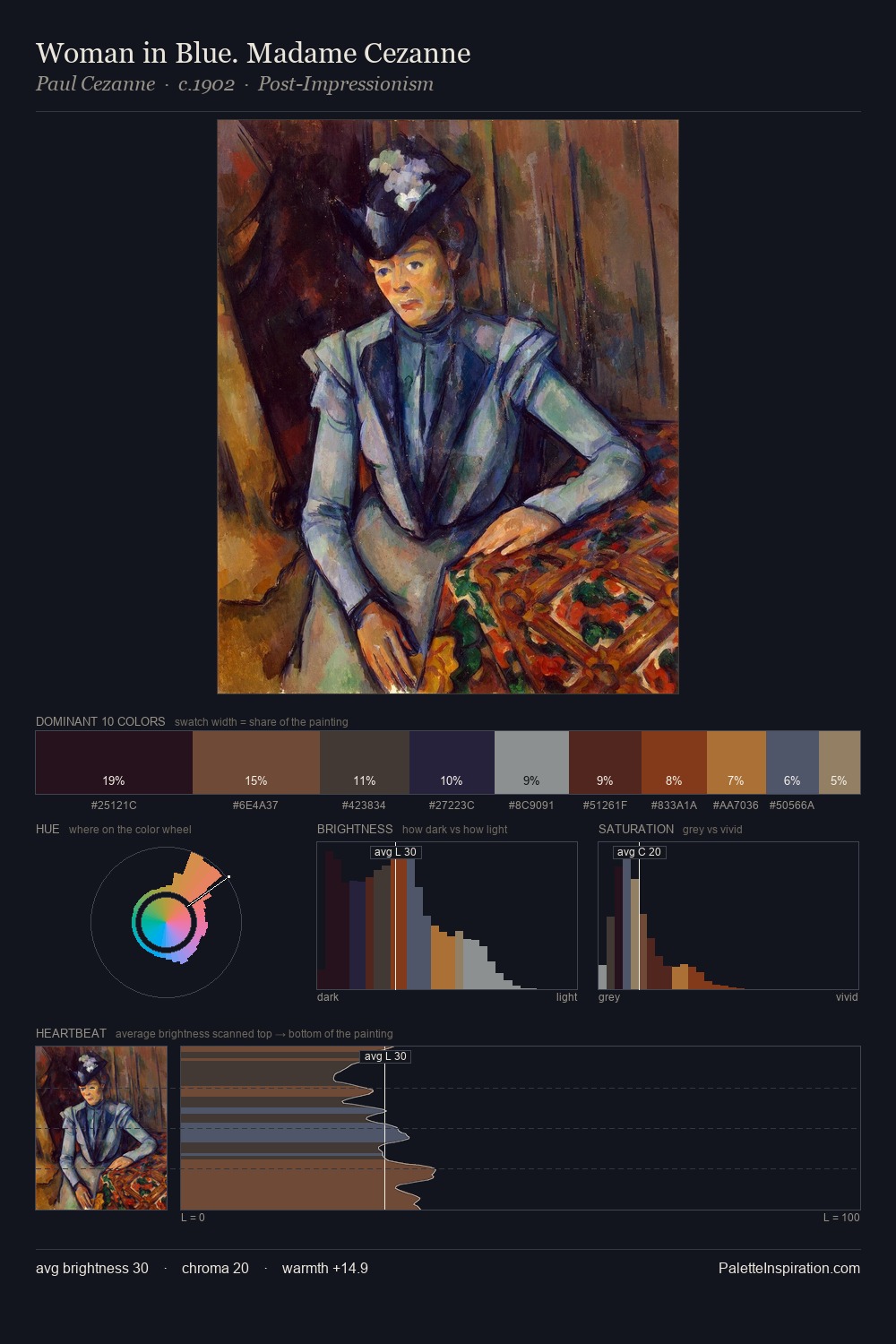Select the ochre #AA7036 7% swatch
The image size is (896, 1344).
[737, 762]
